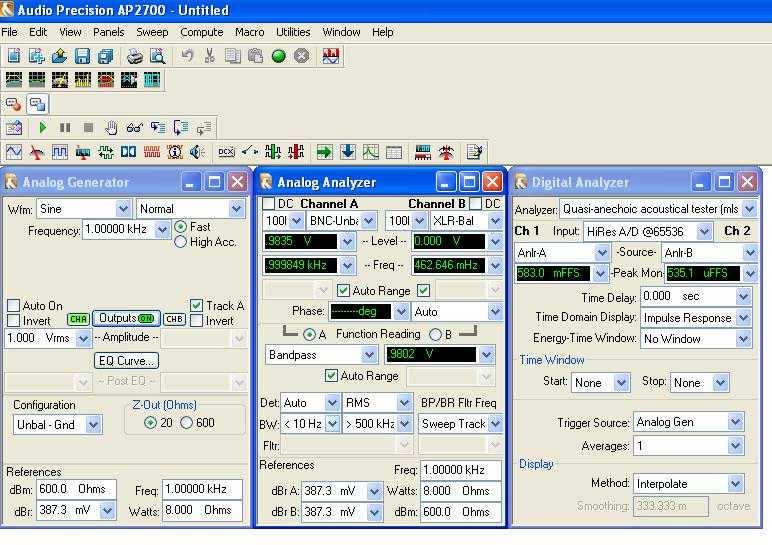The height and width of the screenshot is (545, 772).
Task: Open the Compute menu
Action: point(201,32)
